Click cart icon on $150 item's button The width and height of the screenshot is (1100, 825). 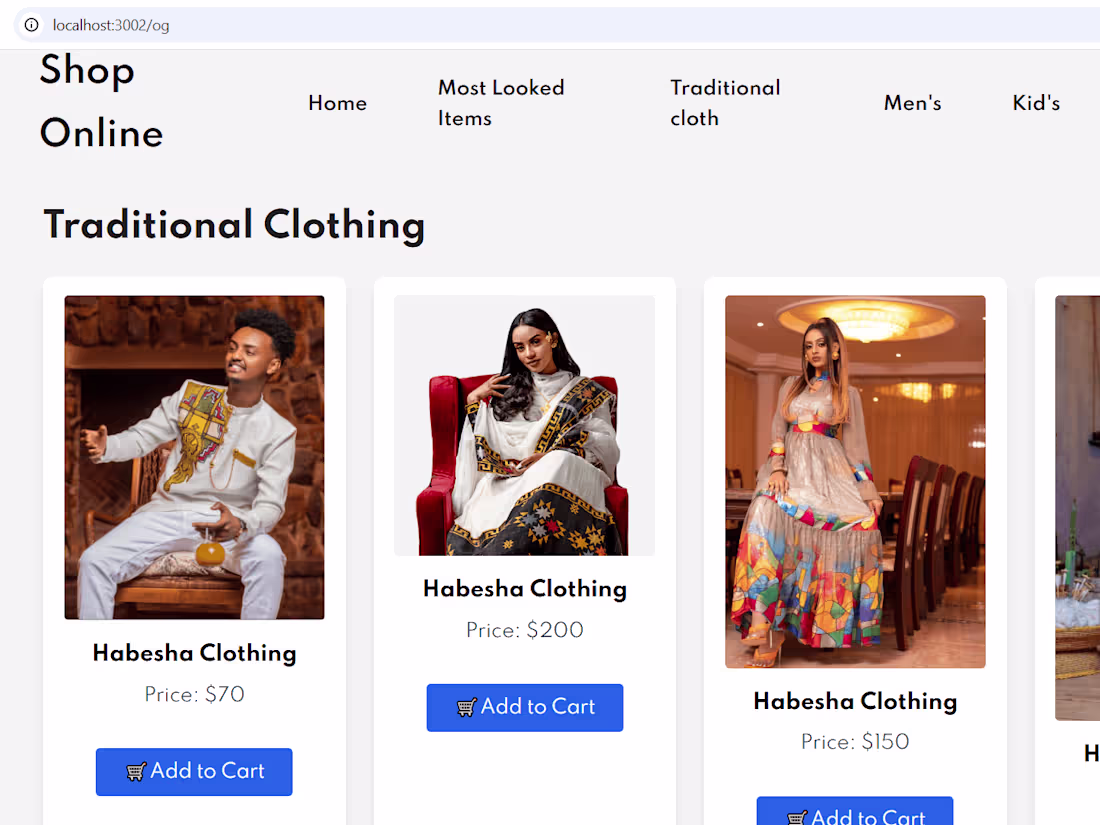click(797, 817)
